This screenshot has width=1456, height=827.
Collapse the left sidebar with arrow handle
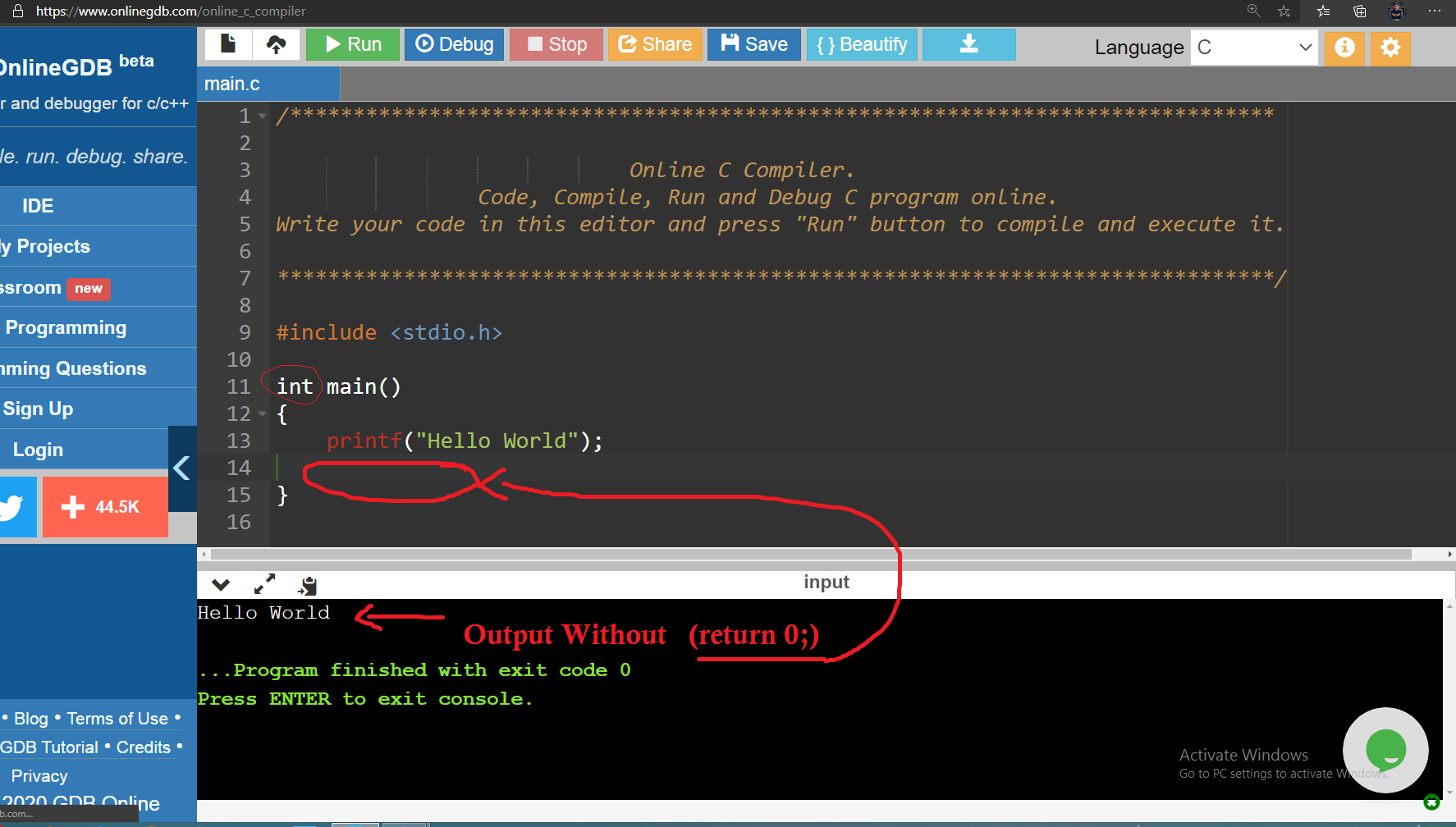[x=181, y=468]
